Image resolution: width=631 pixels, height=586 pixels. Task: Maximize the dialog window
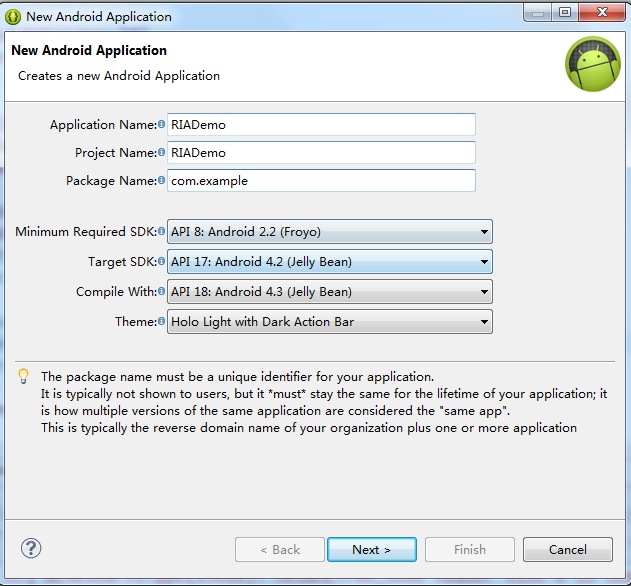pyautogui.click(x=565, y=12)
